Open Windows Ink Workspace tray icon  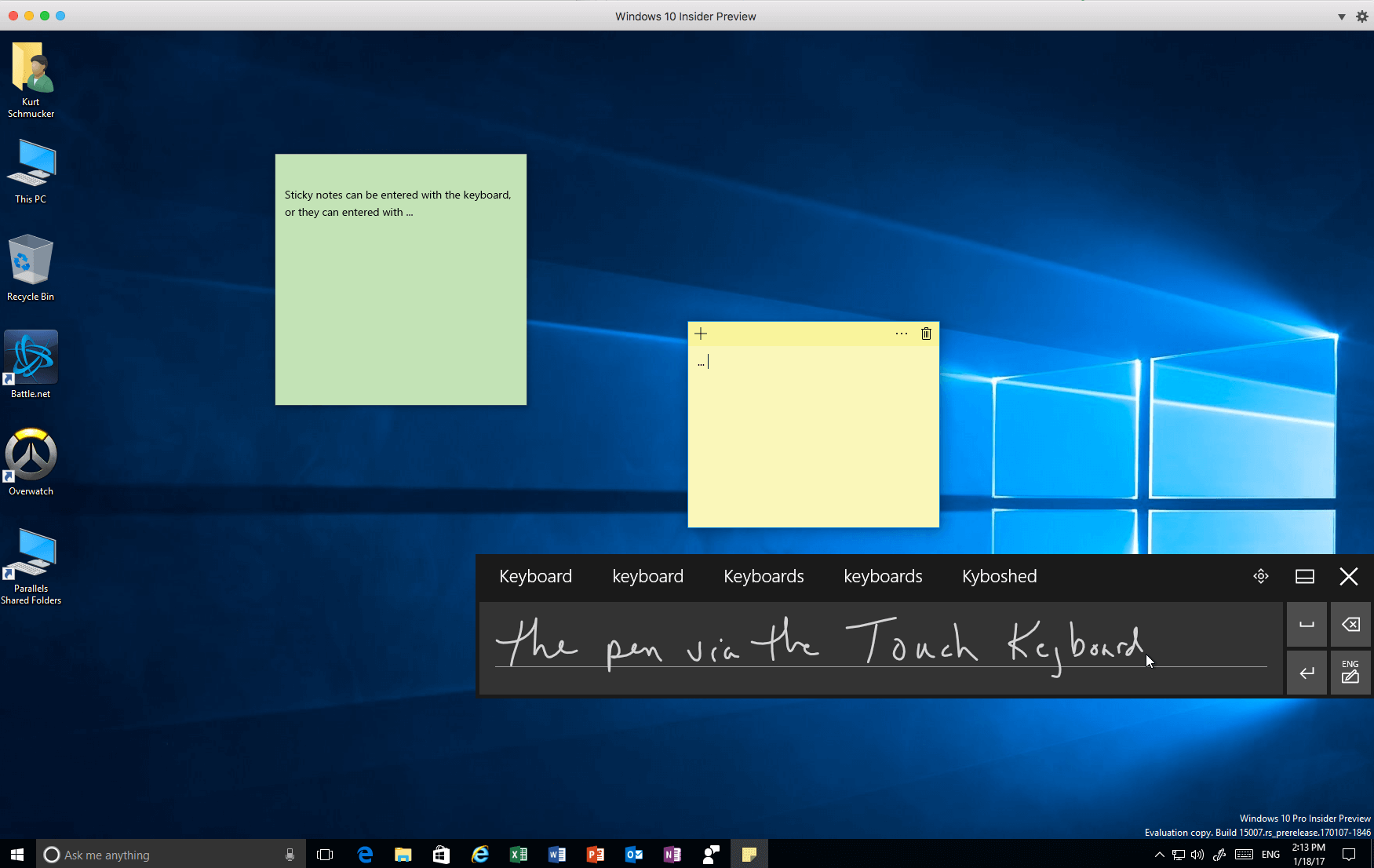[1219, 855]
